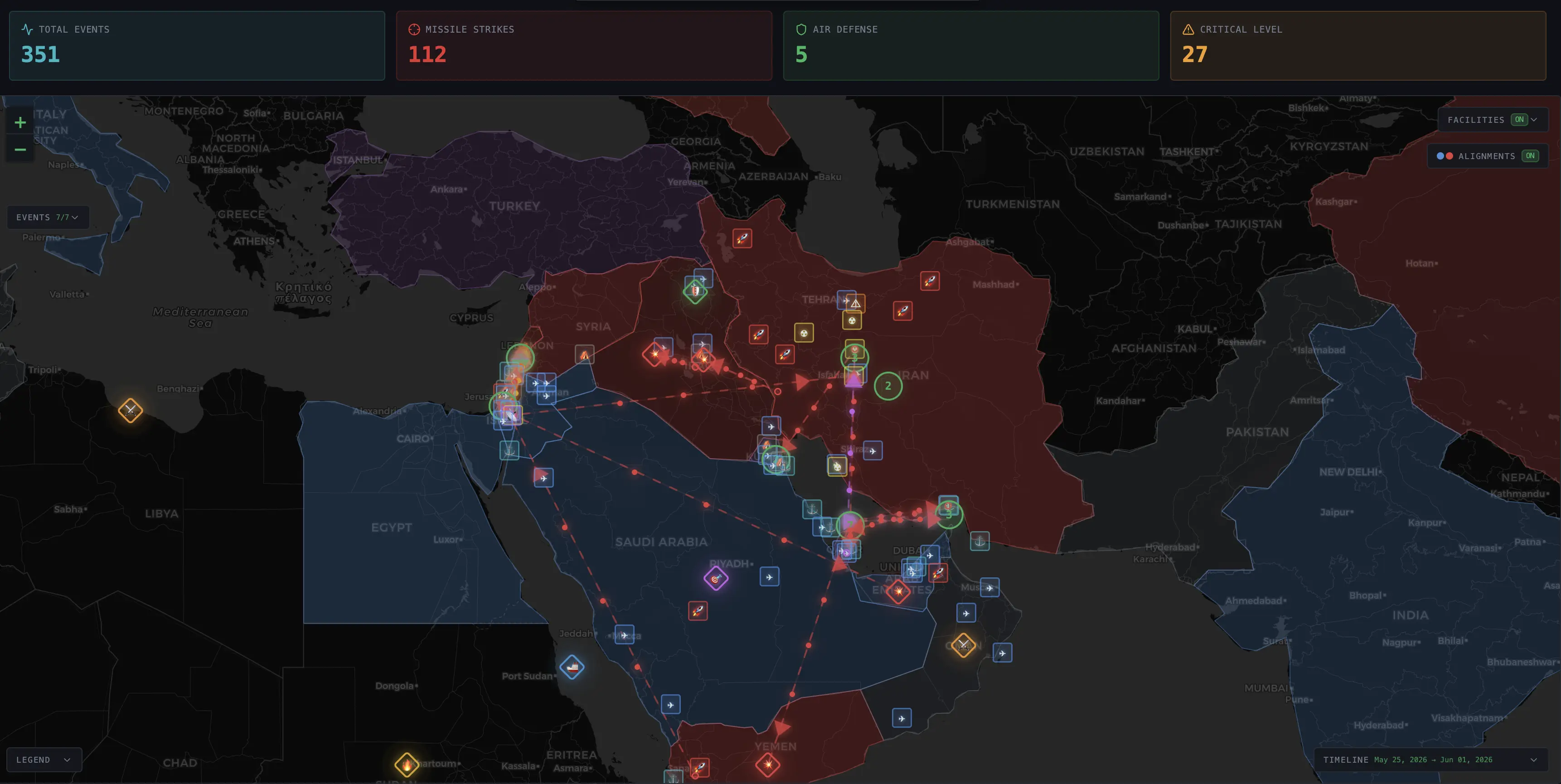Screen dimensions: 1561x784
Task: Click the airplane marker east of Riyadh
Action: click(770, 577)
